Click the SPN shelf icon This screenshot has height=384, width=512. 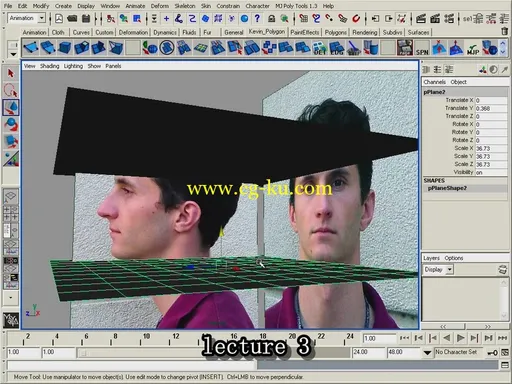[x=422, y=48]
